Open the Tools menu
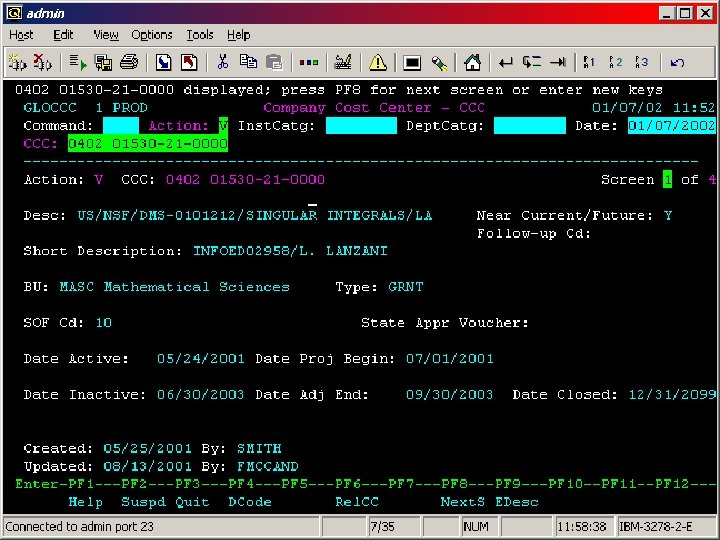The image size is (720, 540). 200,35
